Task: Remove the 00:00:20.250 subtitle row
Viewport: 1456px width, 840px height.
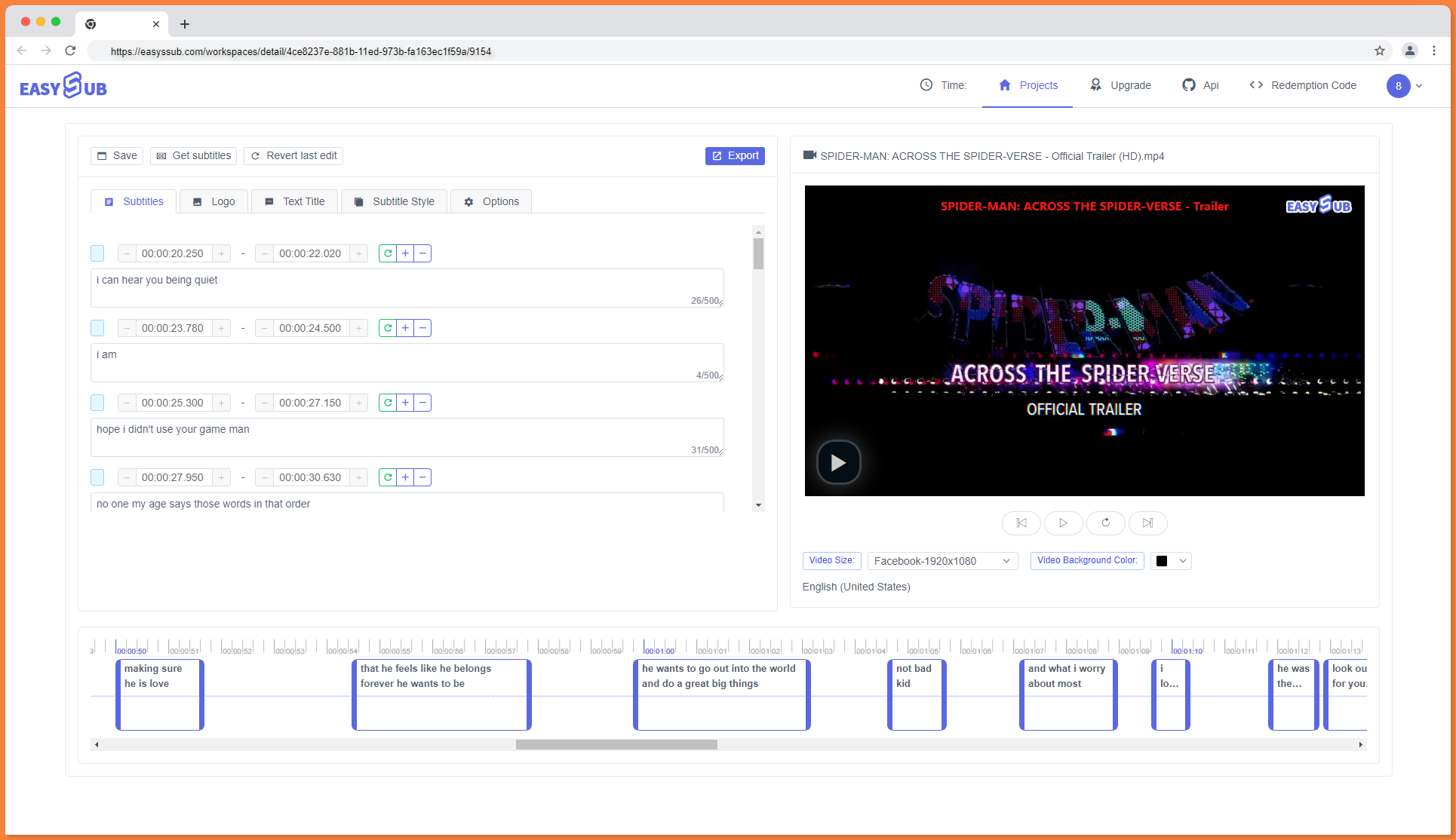Action: click(x=422, y=253)
